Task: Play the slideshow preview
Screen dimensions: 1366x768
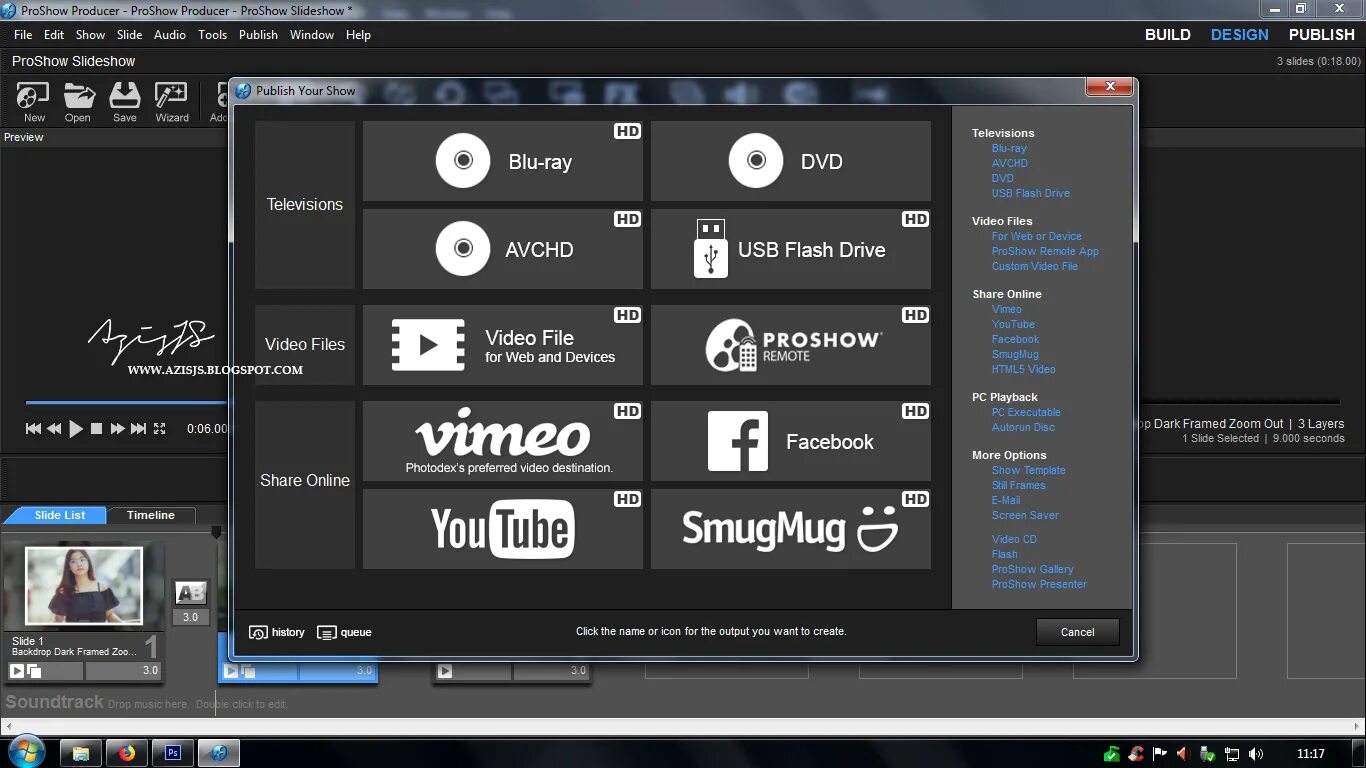Action: (x=76, y=429)
